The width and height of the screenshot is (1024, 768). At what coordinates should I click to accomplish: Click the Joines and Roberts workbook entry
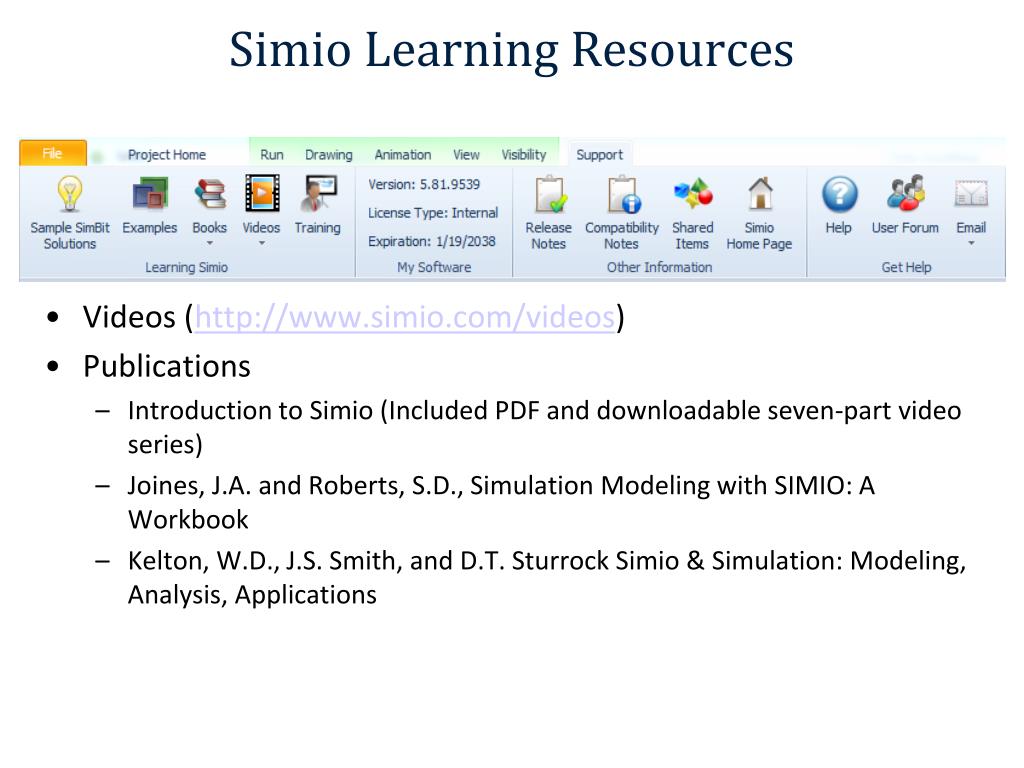[502, 503]
